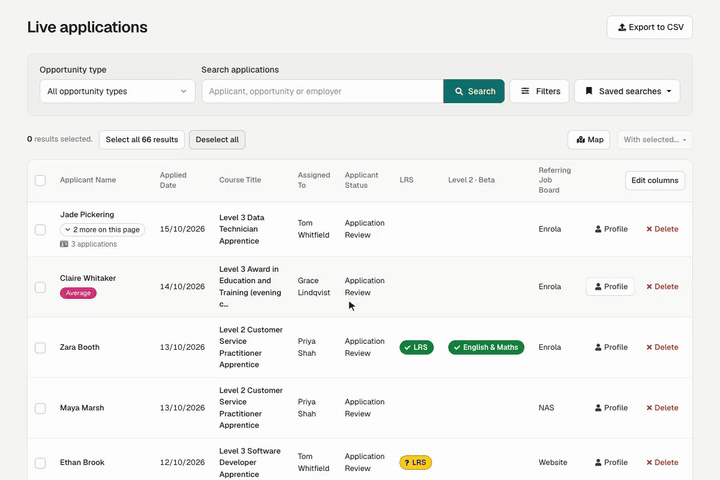Image resolution: width=720 pixels, height=480 pixels.
Task: Focus the Search applications input field
Action: (322, 91)
